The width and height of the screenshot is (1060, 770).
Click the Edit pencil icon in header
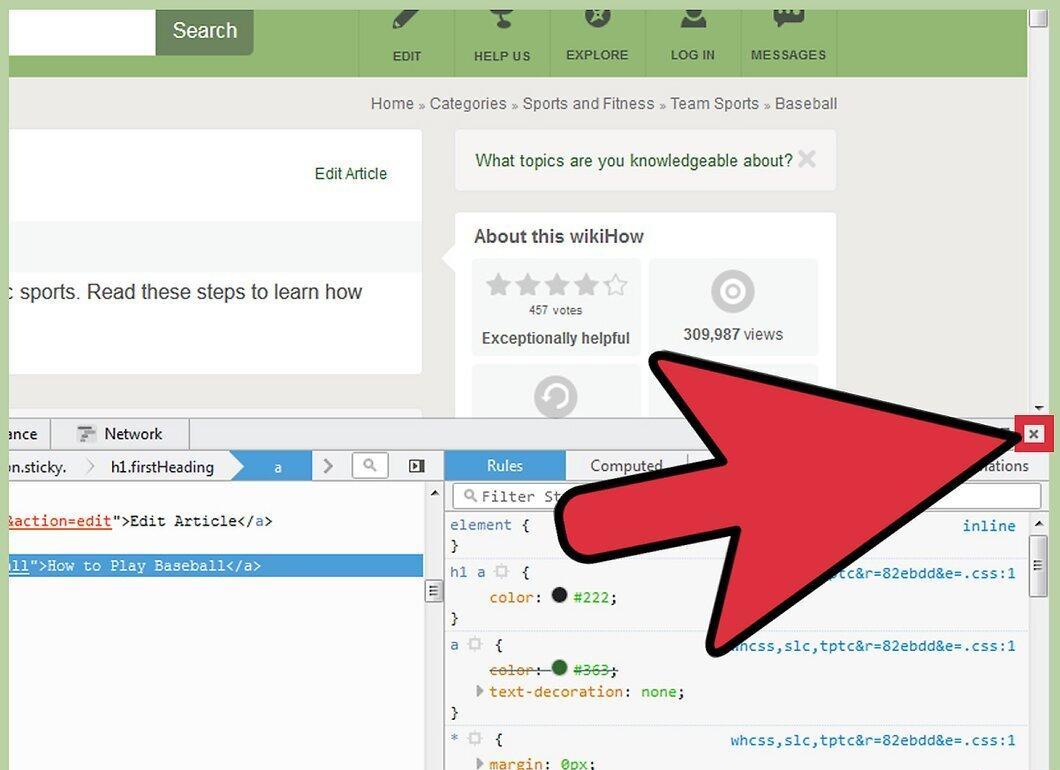coord(406,18)
